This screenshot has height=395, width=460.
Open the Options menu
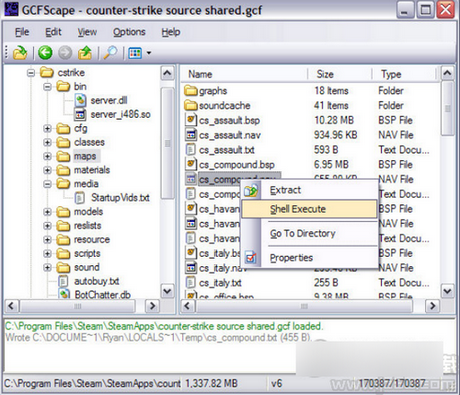[x=129, y=32]
